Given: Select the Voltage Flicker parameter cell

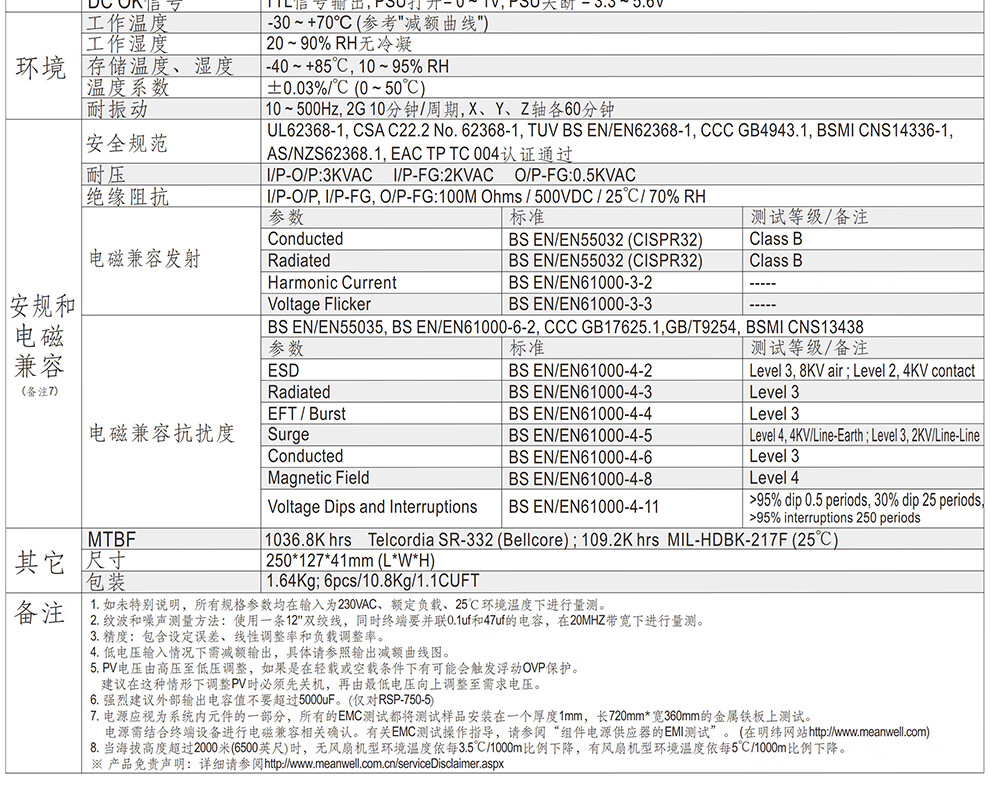Looking at the screenshot, I should (x=319, y=304).
